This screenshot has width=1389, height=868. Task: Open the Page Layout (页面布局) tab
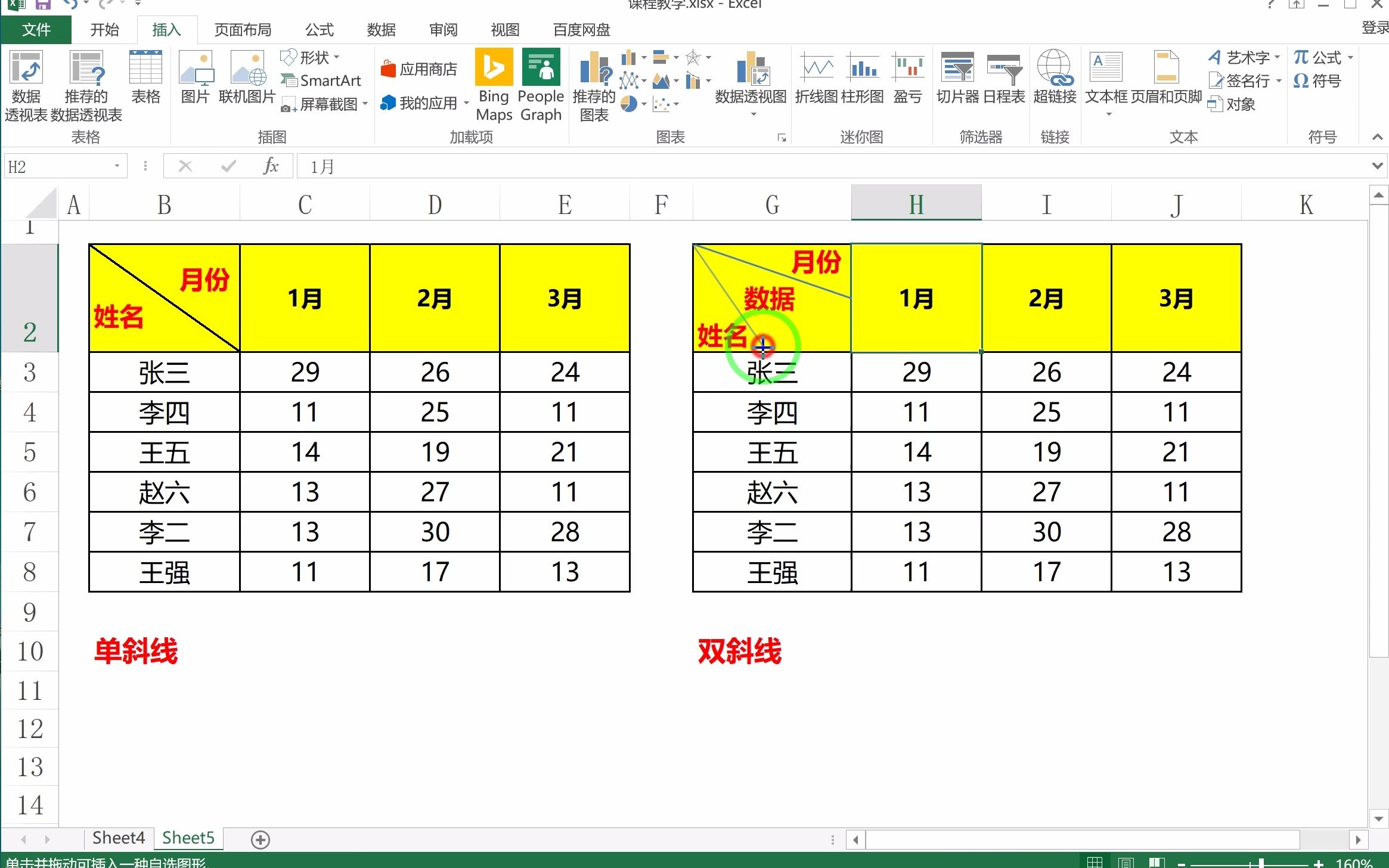click(x=243, y=30)
